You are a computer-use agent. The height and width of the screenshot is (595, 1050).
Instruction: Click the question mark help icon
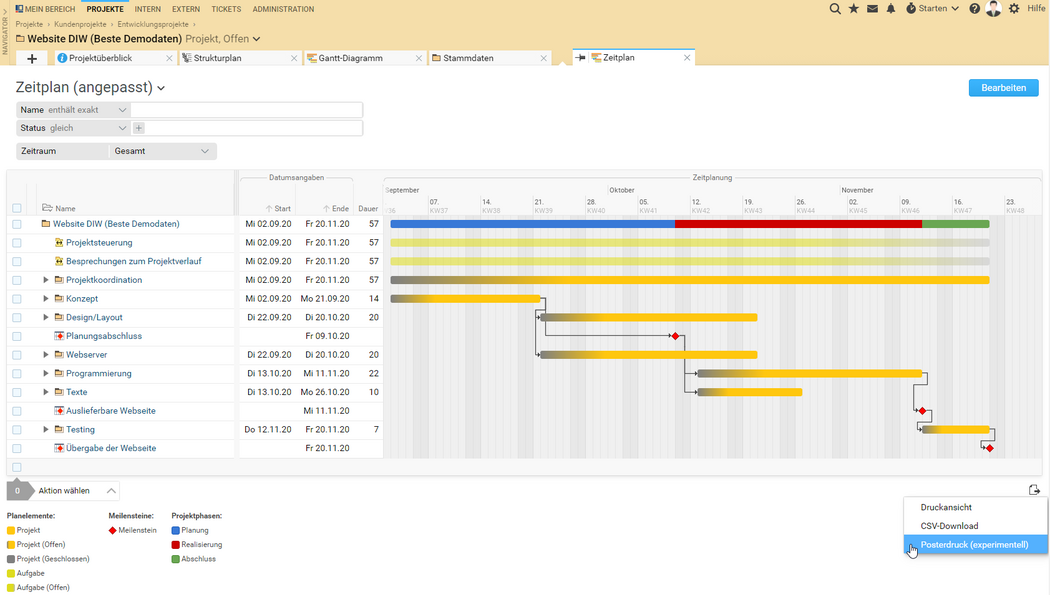pyautogui.click(x=975, y=9)
